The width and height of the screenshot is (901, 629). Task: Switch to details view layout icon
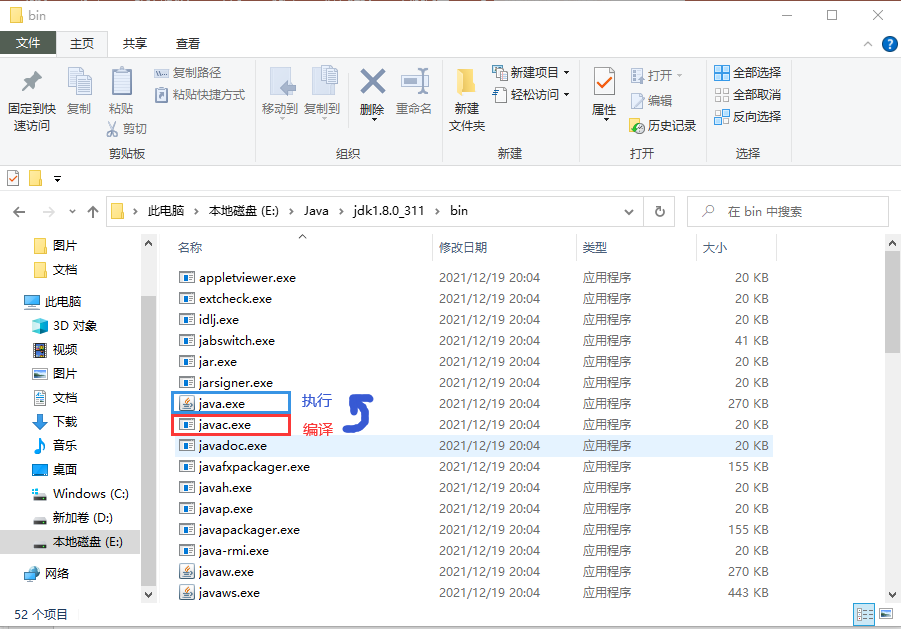click(864, 614)
